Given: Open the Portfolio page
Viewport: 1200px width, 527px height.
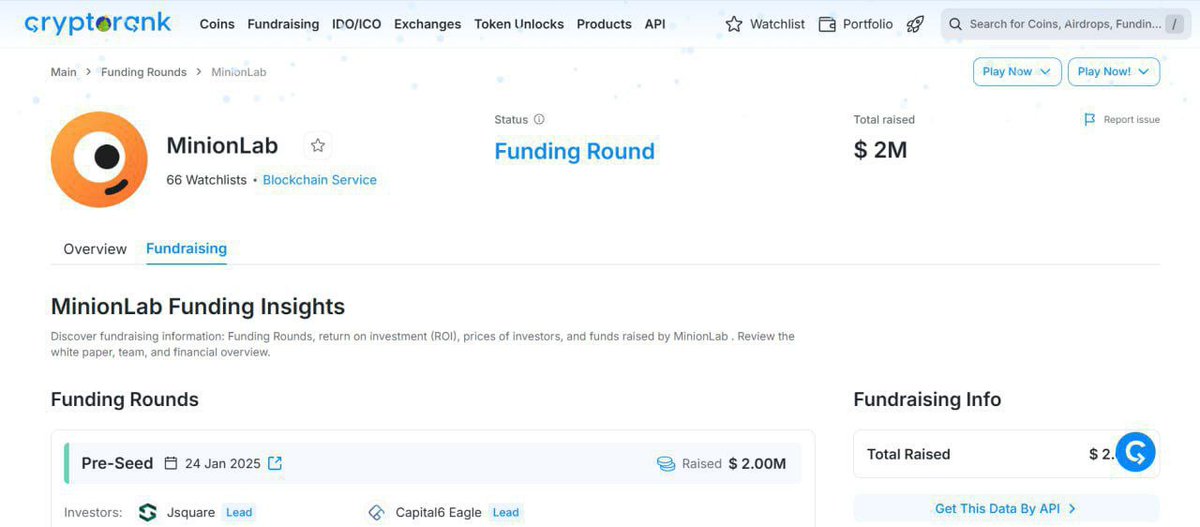Looking at the screenshot, I should coord(856,24).
